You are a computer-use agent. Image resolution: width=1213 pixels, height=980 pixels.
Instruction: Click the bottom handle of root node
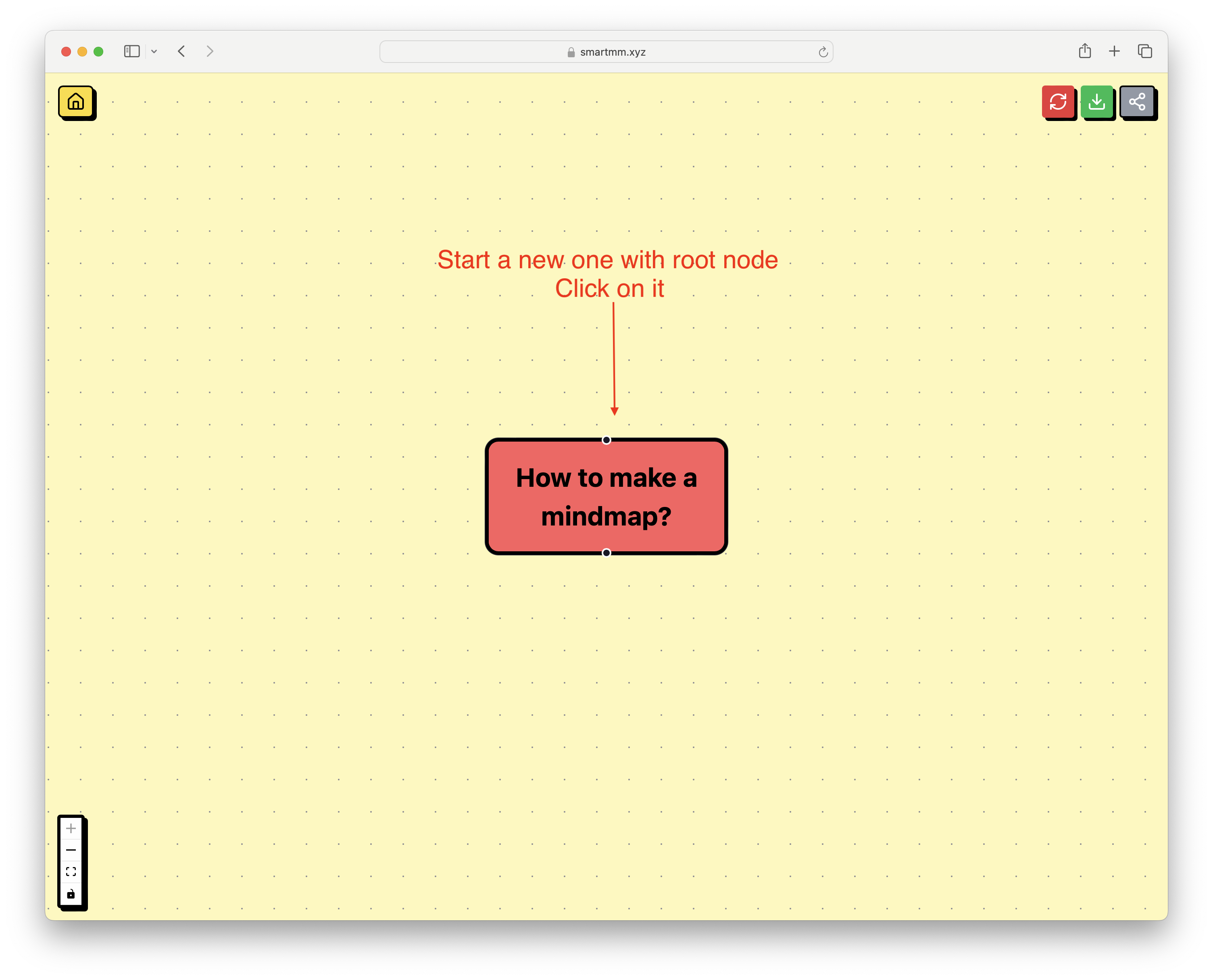pyautogui.click(x=606, y=553)
